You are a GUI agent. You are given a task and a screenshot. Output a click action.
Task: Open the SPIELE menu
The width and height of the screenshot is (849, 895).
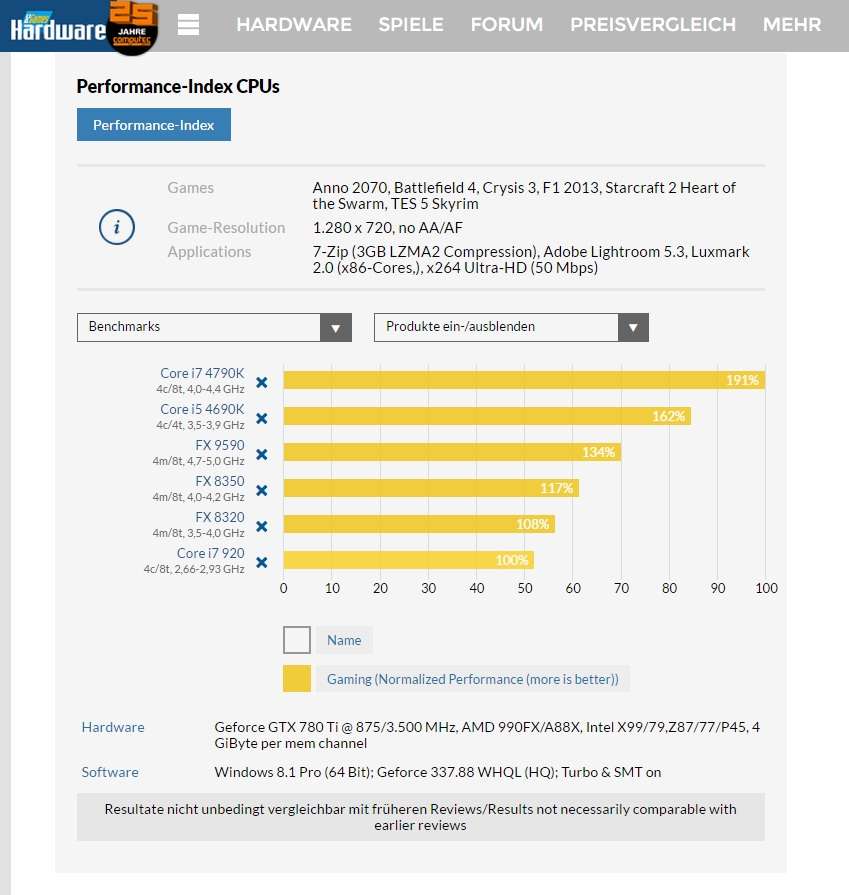411,25
